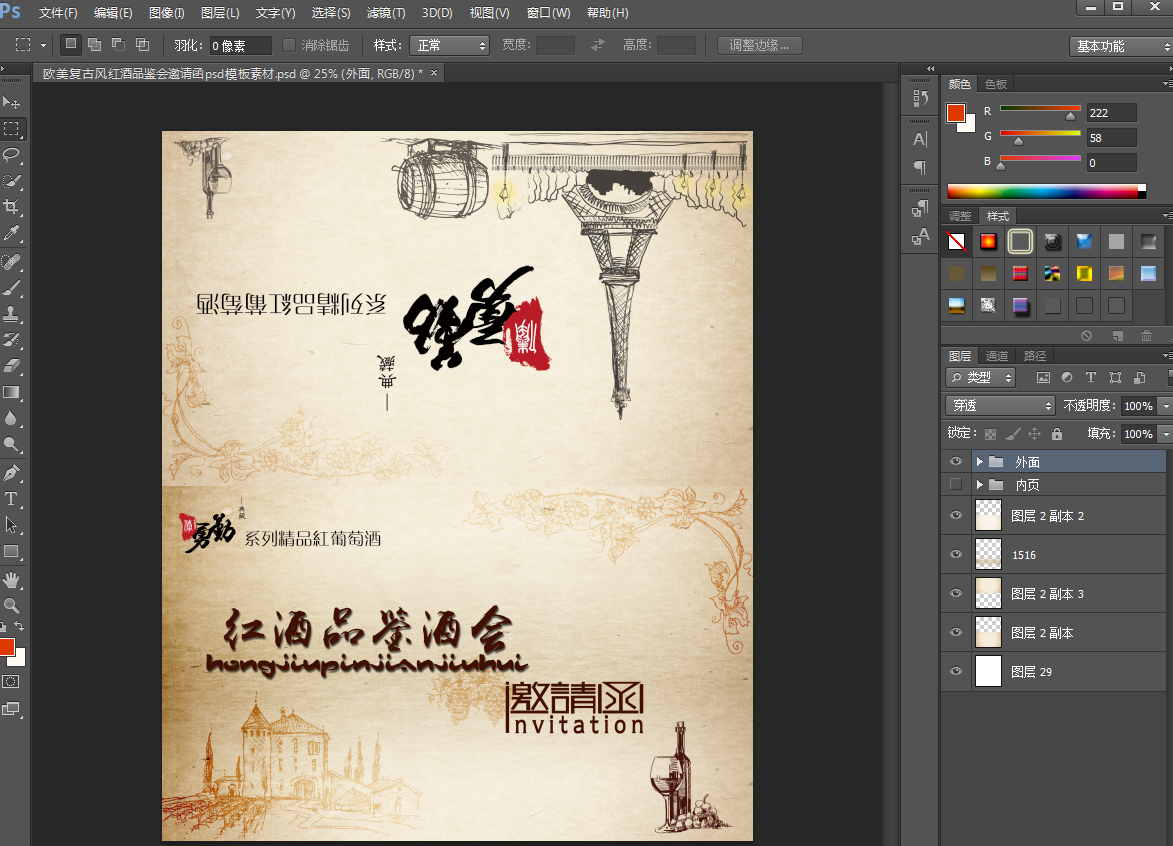This screenshot has width=1173, height=846.
Task: Select the Lasso tool
Action: tap(11, 155)
